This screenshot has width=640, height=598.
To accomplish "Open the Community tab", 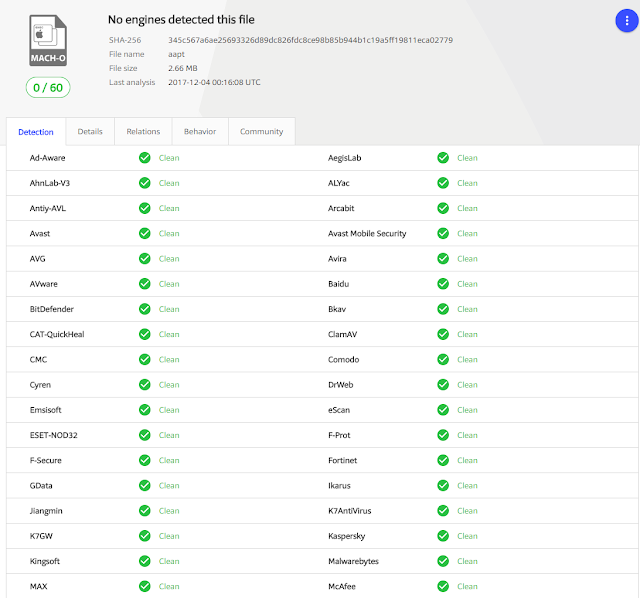I will [x=262, y=131].
